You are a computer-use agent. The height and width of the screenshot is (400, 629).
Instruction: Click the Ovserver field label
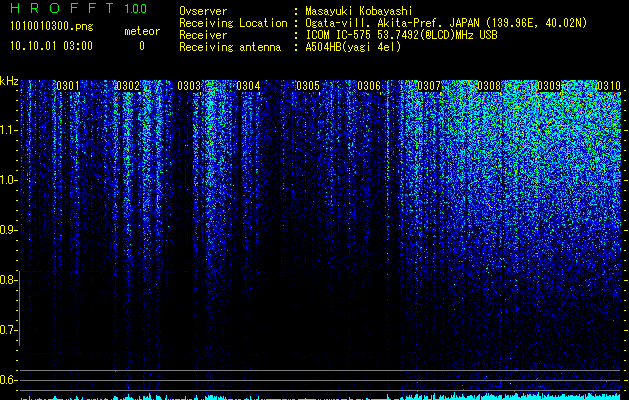203,11
